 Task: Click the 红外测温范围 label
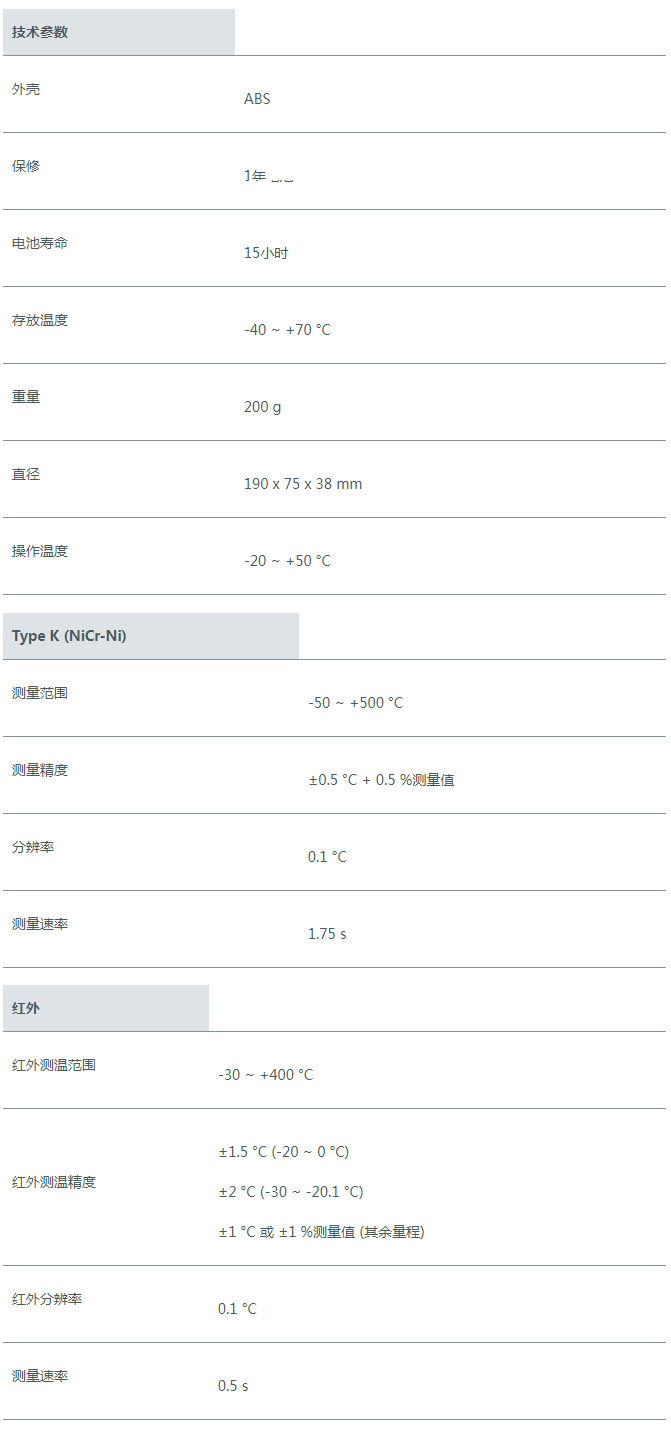pos(54,1065)
